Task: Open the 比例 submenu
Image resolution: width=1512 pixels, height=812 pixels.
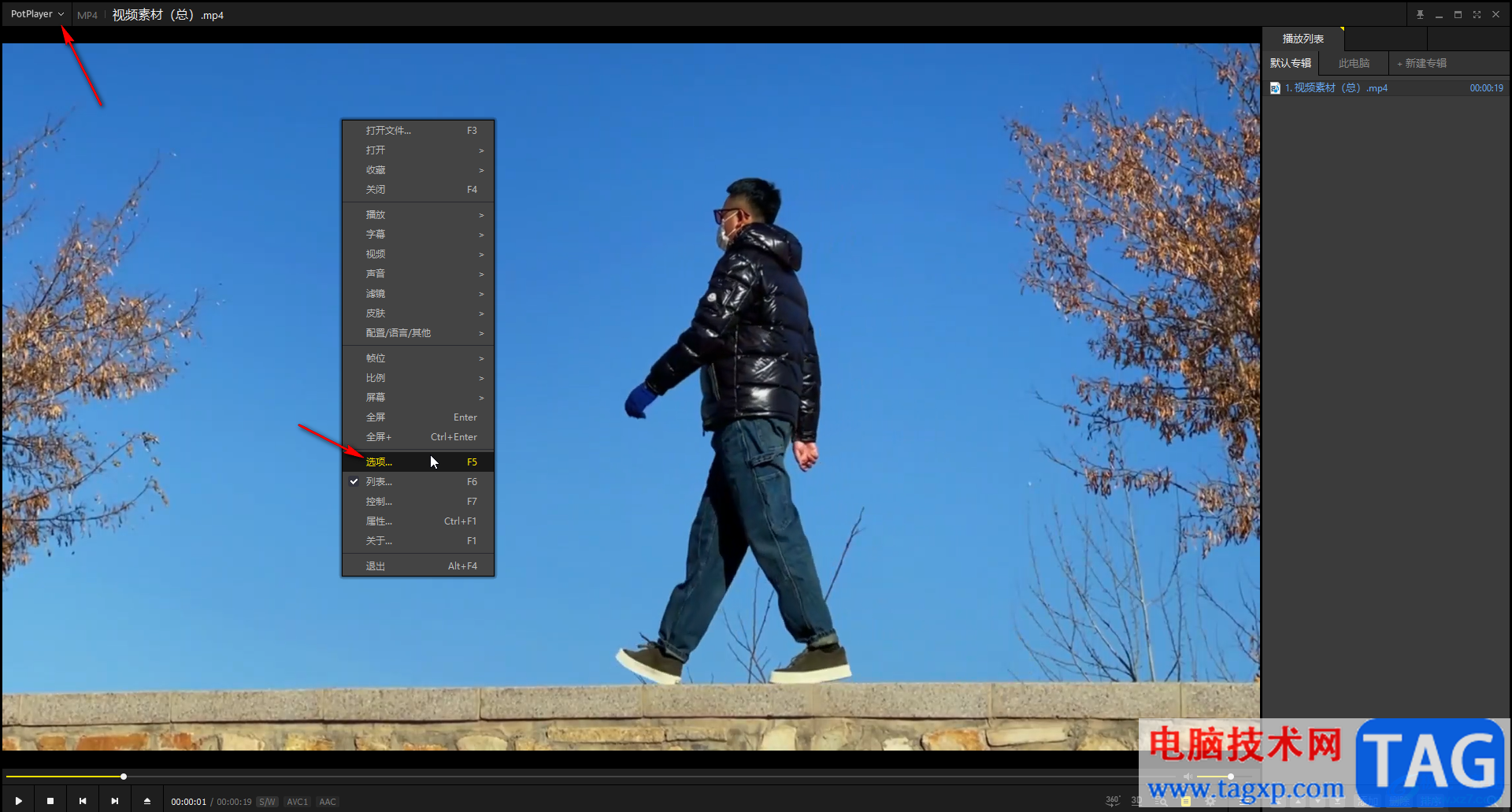Action: (418, 378)
